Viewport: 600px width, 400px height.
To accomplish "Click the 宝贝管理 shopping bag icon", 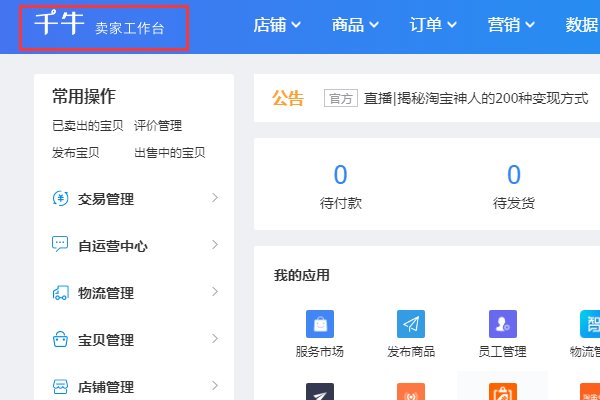I will pos(60,339).
